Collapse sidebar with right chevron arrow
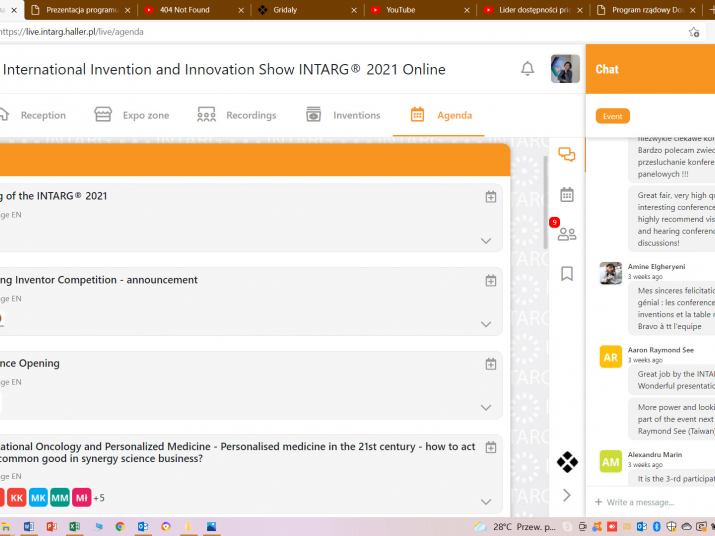715x536 pixels. (x=567, y=495)
